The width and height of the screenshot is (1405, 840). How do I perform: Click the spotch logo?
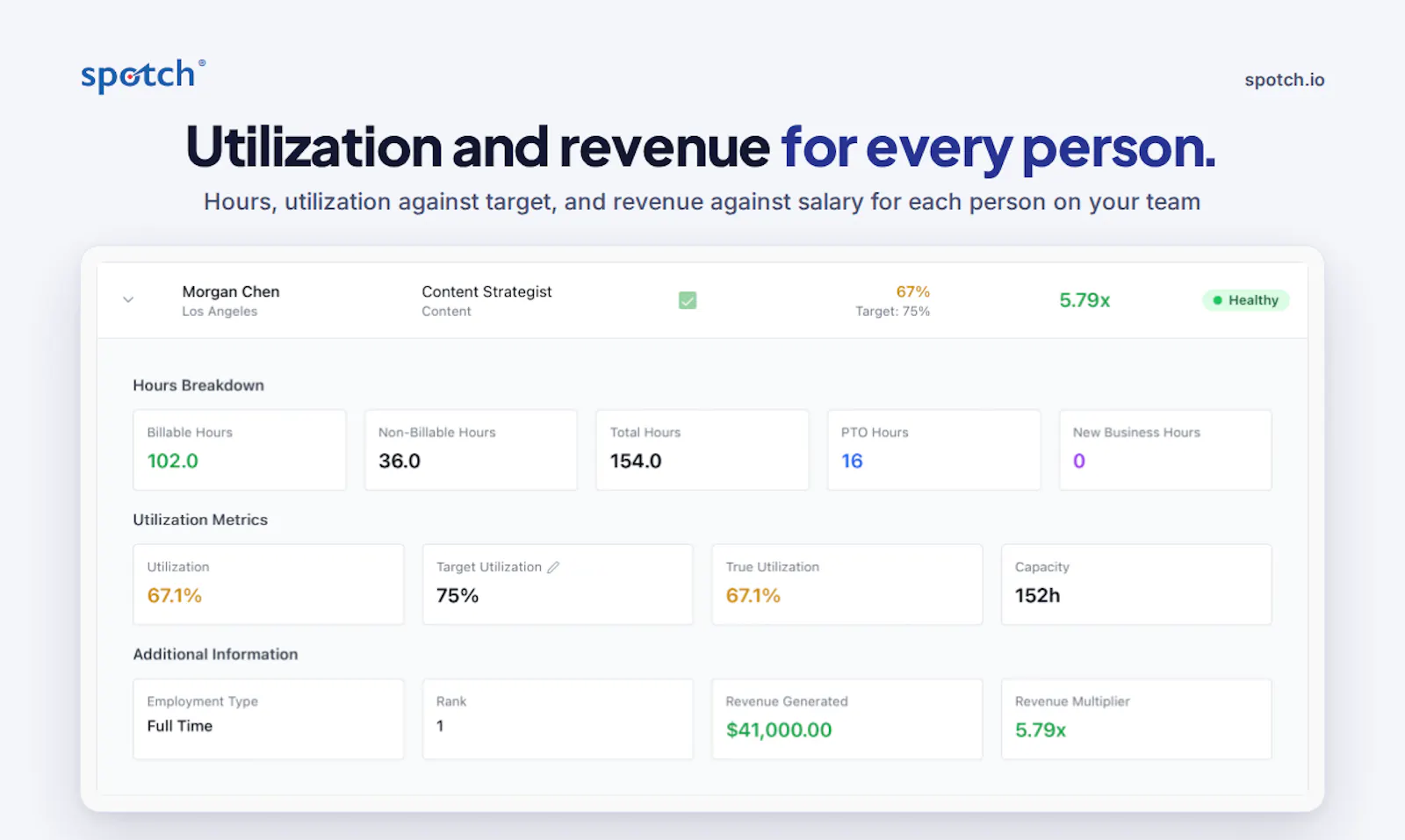click(143, 75)
